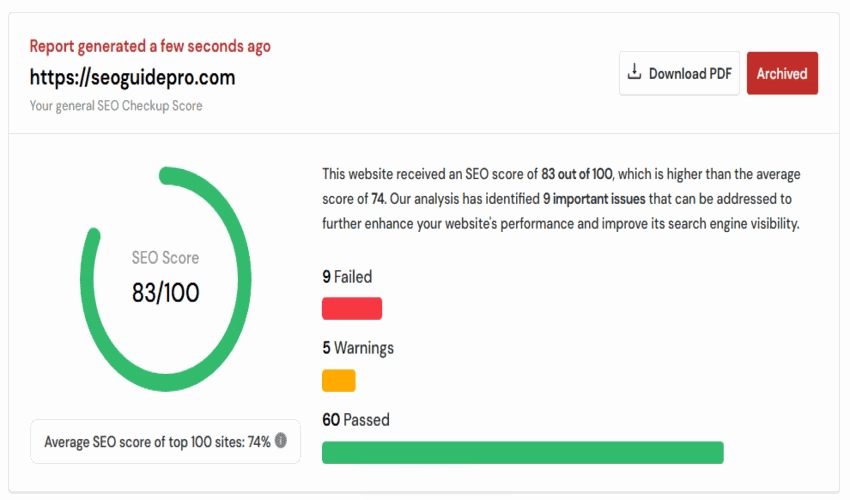Screen dimensions: 850x500
Task: Click the "Report generated a few seconds ago" text
Action: (150, 46)
